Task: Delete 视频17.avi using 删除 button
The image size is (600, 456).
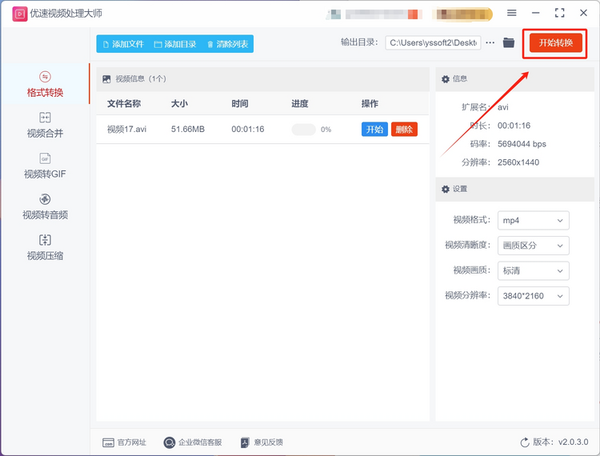Action: pos(404,129)
